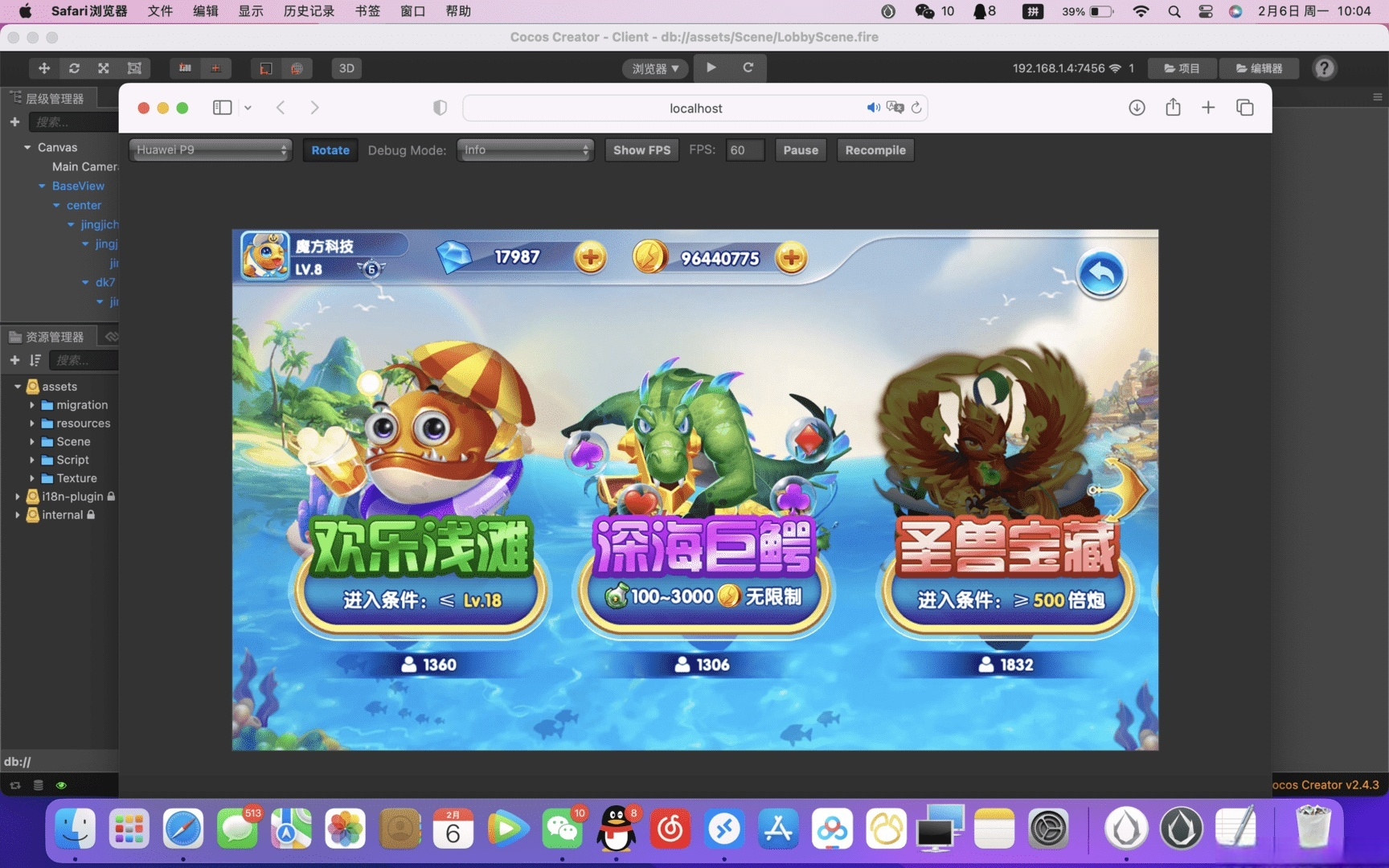Open the Debug Mode Info dropdown
The width and height of the screenshot is (1389, 868).
(x=524, y=149)
